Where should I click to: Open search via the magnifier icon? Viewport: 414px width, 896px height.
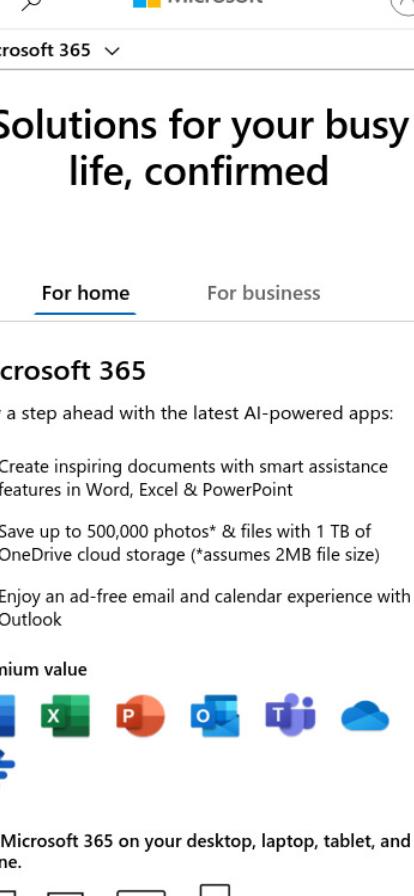click(31, 5)
